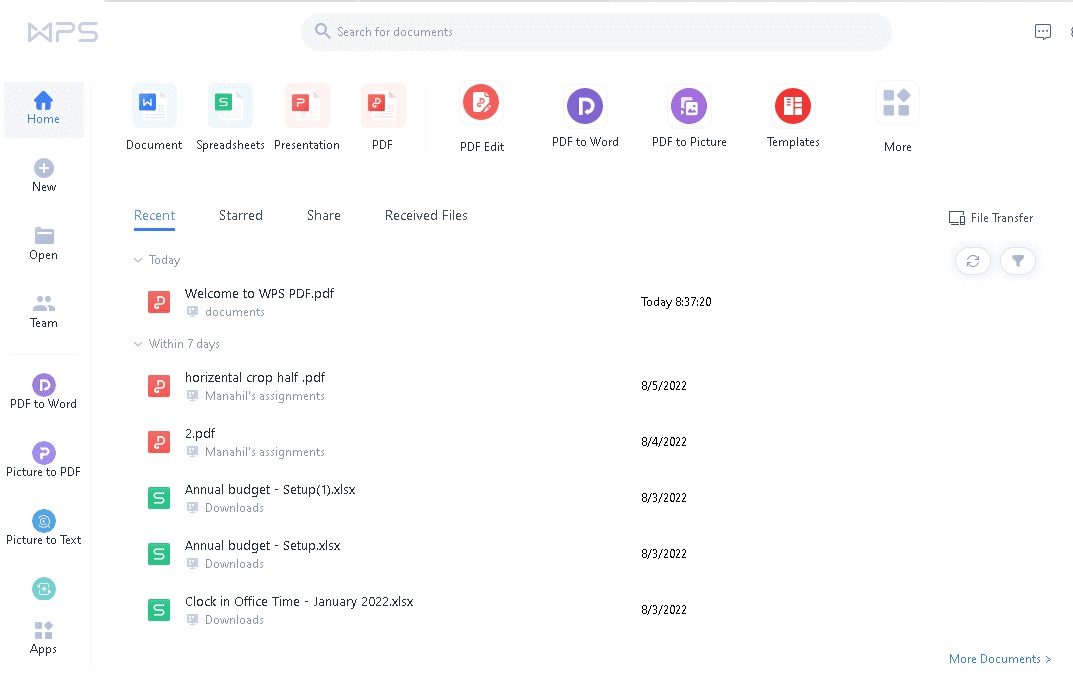Click spreadsheet icon of Annual budget - Setup(1).xlsx

tap(159, 498)
